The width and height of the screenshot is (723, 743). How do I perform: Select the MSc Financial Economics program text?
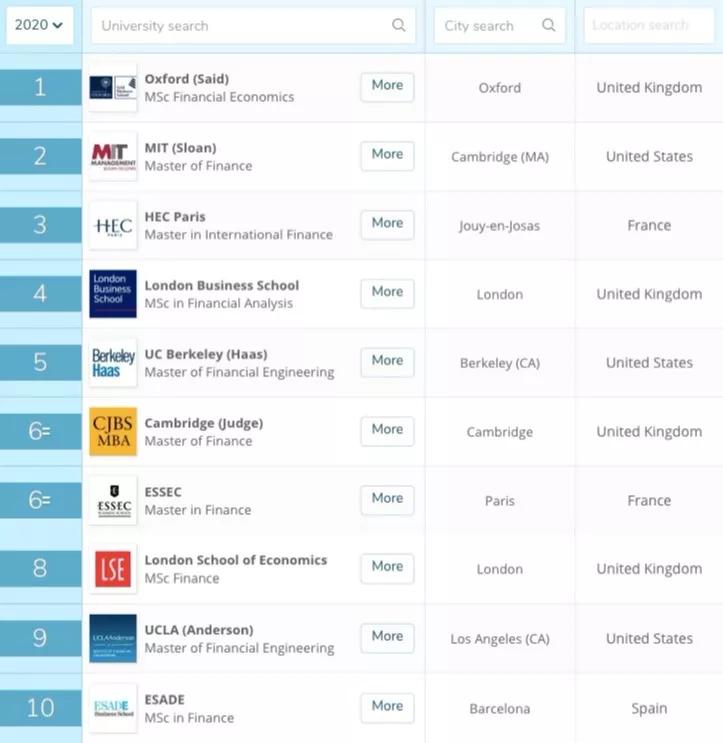pyautogui.click(x=219, y=97)
